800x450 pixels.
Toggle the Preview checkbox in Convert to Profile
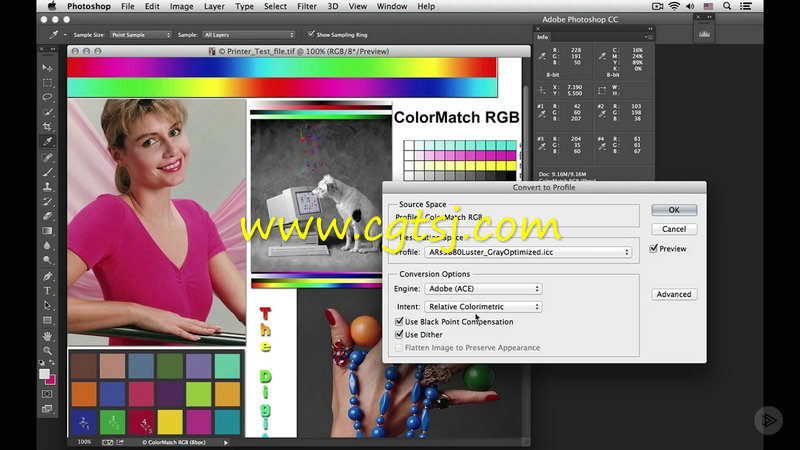pyautogui.click(x=654, y=248)
